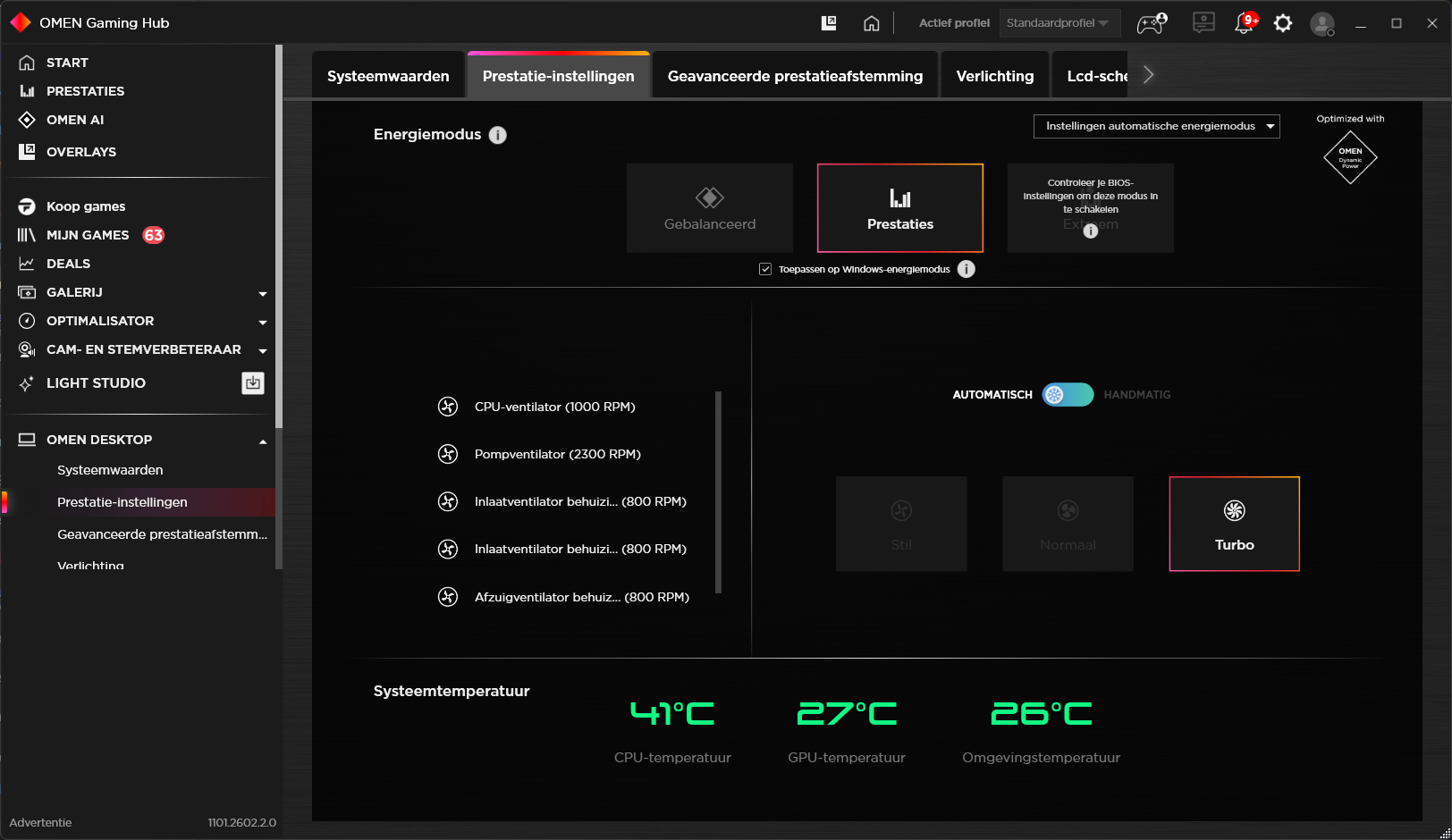Screen dimensions: 1452x840
Task: Download Light Studio via install icon
Action: pyautogui.click(x=253, y=383)
